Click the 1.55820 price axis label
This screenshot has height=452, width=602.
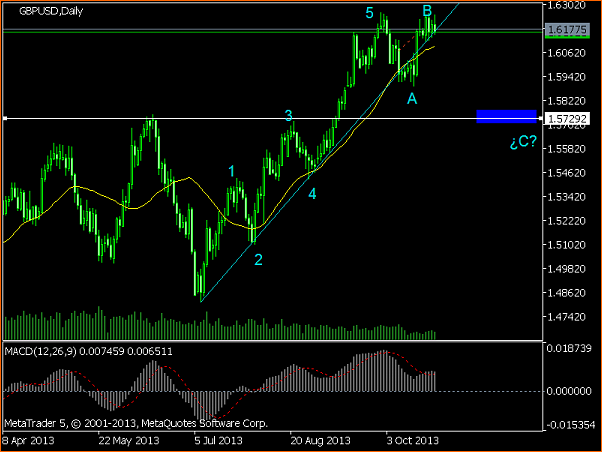point(566,149)
